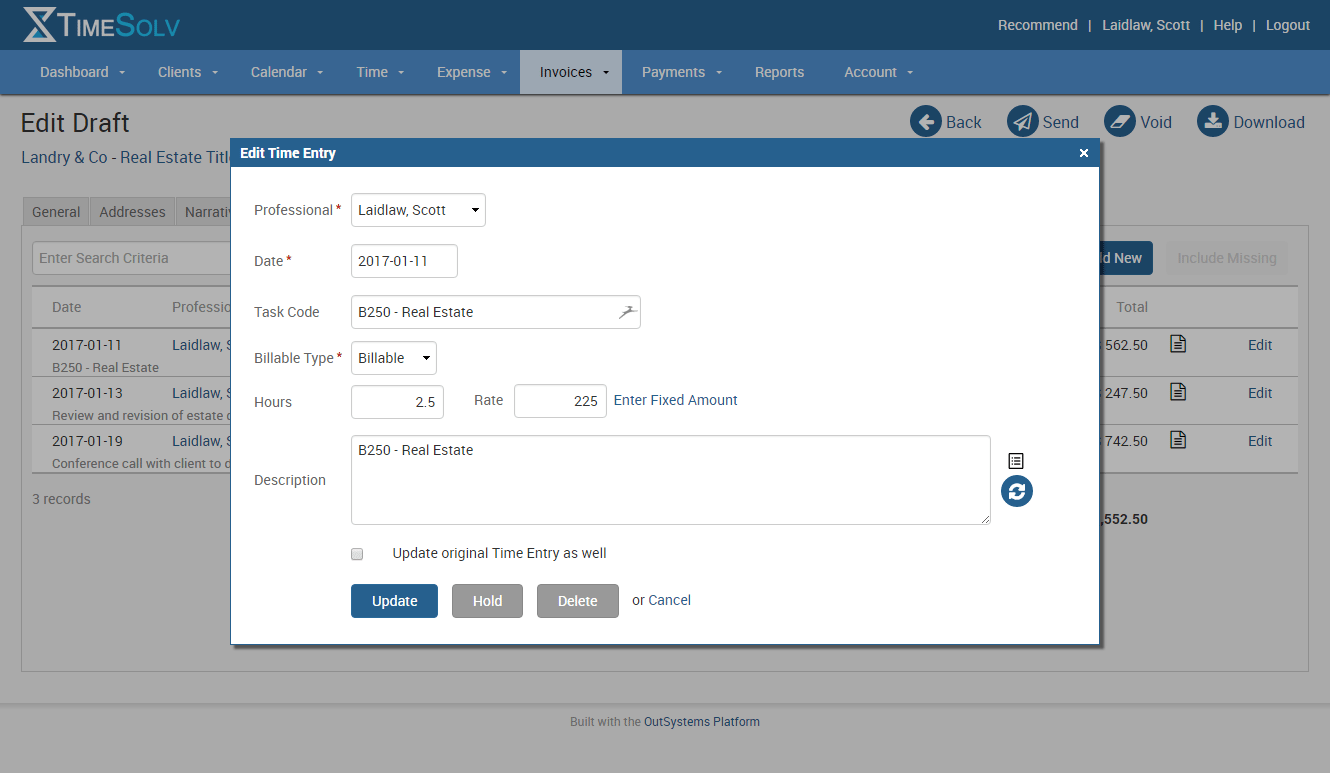Click the Enter Fixed Amount link
1330x773 pixels.
pyautogui.click(x=675, y=400)
